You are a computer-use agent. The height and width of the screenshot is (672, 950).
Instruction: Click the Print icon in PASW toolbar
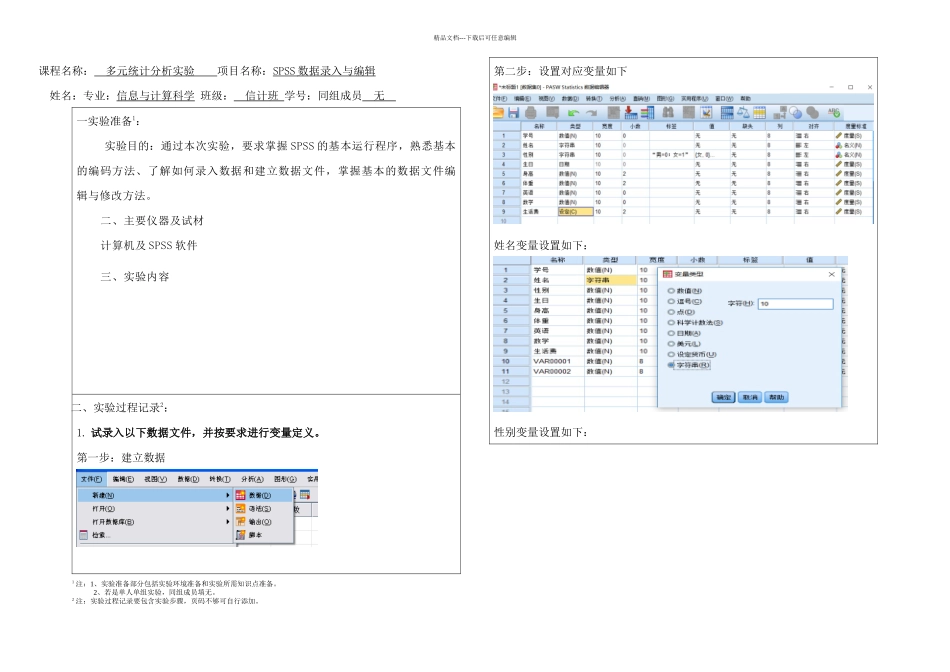(530, 113)
